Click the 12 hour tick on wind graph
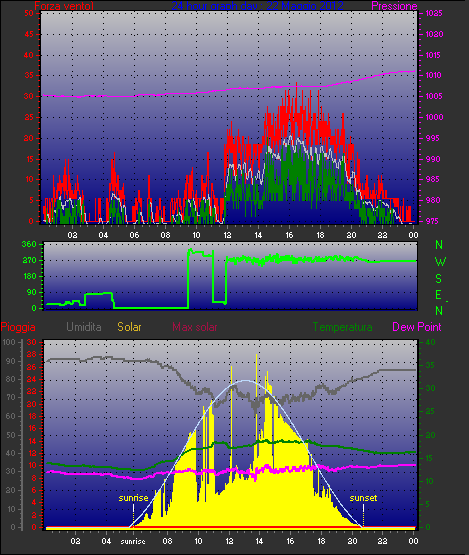 pyautogui.click(x=227, y=235)
